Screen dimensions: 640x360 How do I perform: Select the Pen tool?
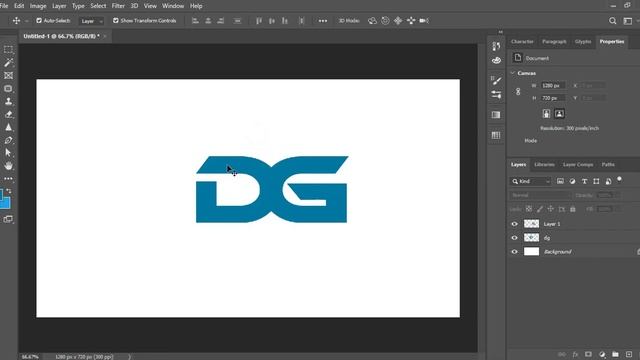(8, 140)
